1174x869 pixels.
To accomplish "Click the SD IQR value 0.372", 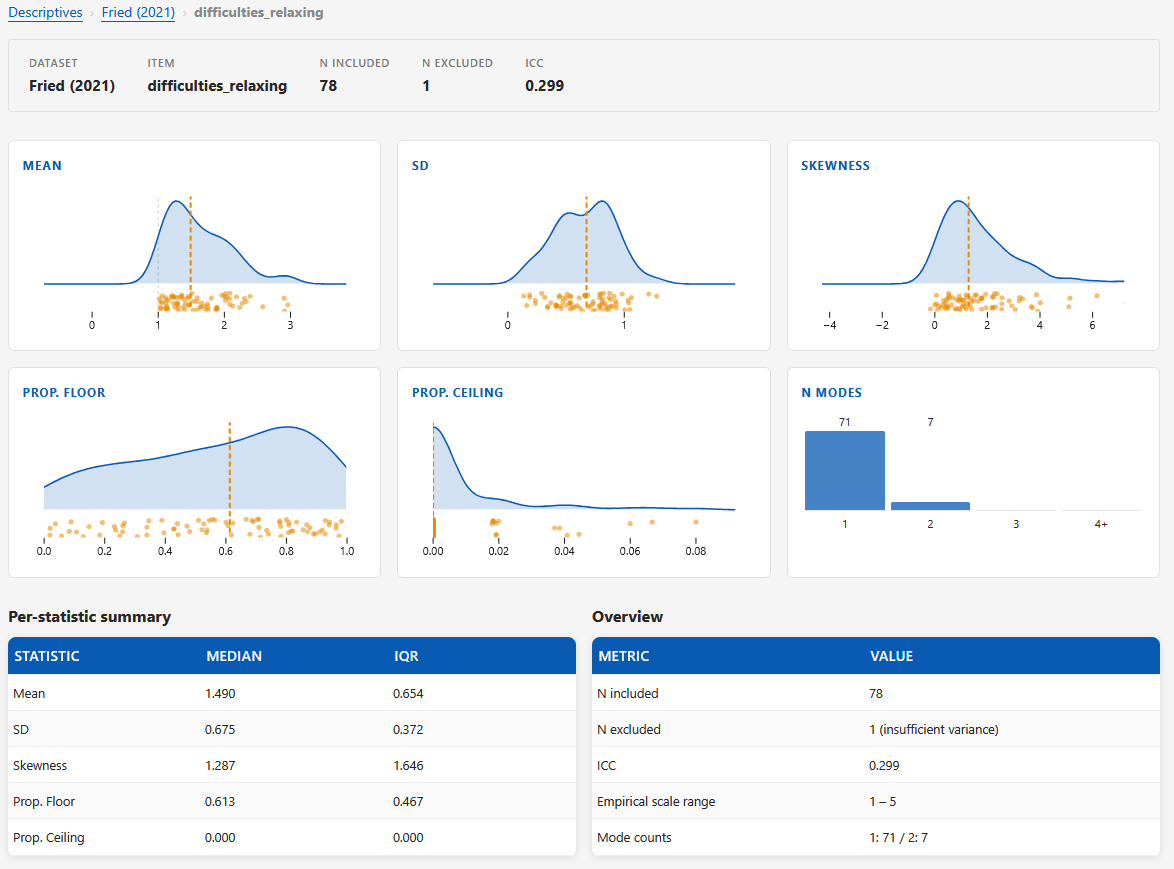I will coord(408,730).
